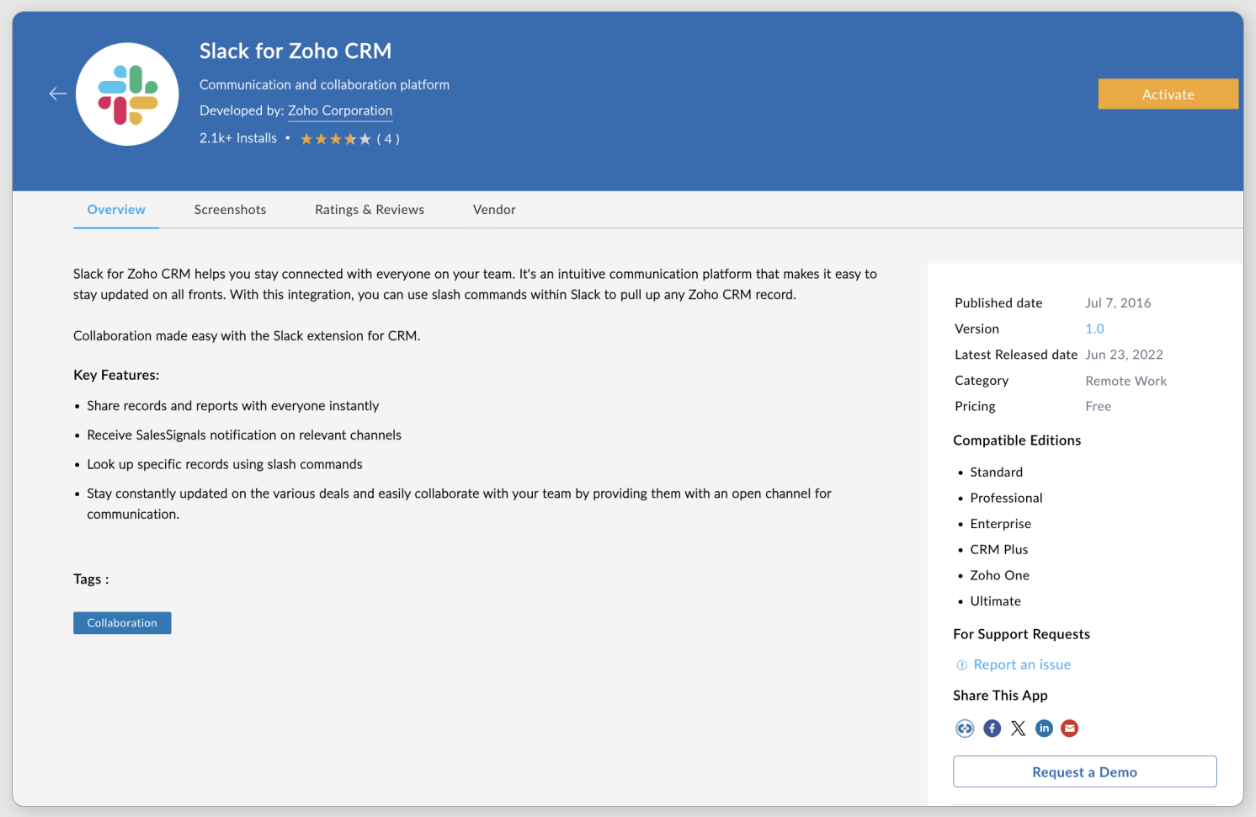Click Professional edition entry
The height and width of the screenshot is (817, 1256).
1006,498
